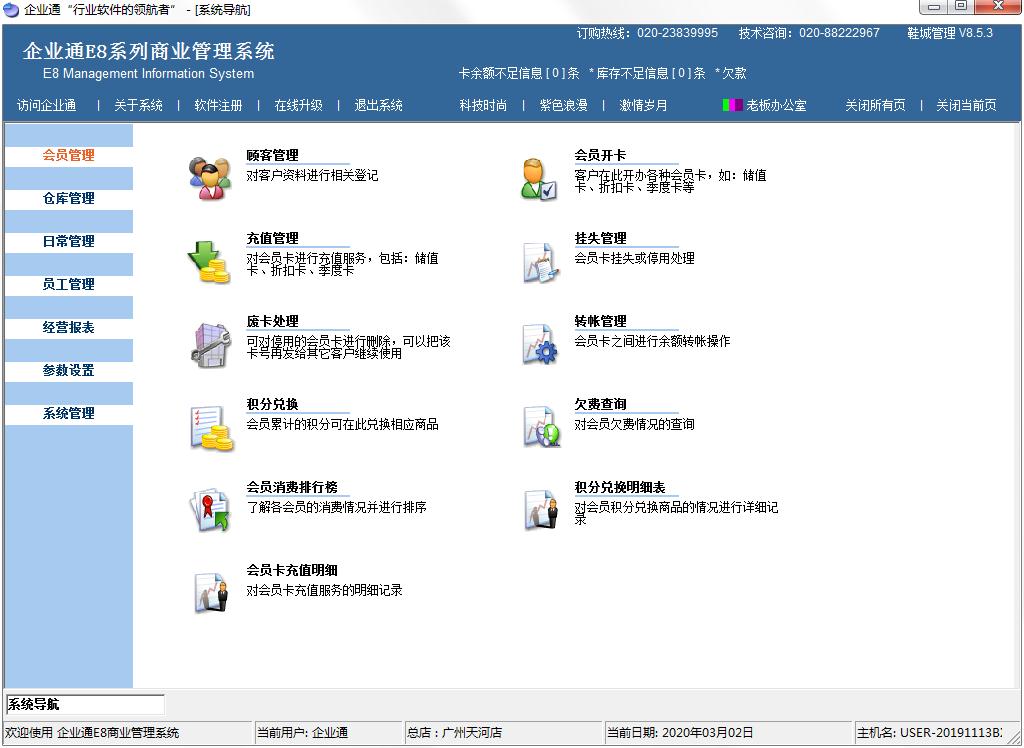Image resolution: width=1024 pixels, height=748 pixels.
Task: Open the 顾客管理 people icon
Action: (x=210, y=178)
